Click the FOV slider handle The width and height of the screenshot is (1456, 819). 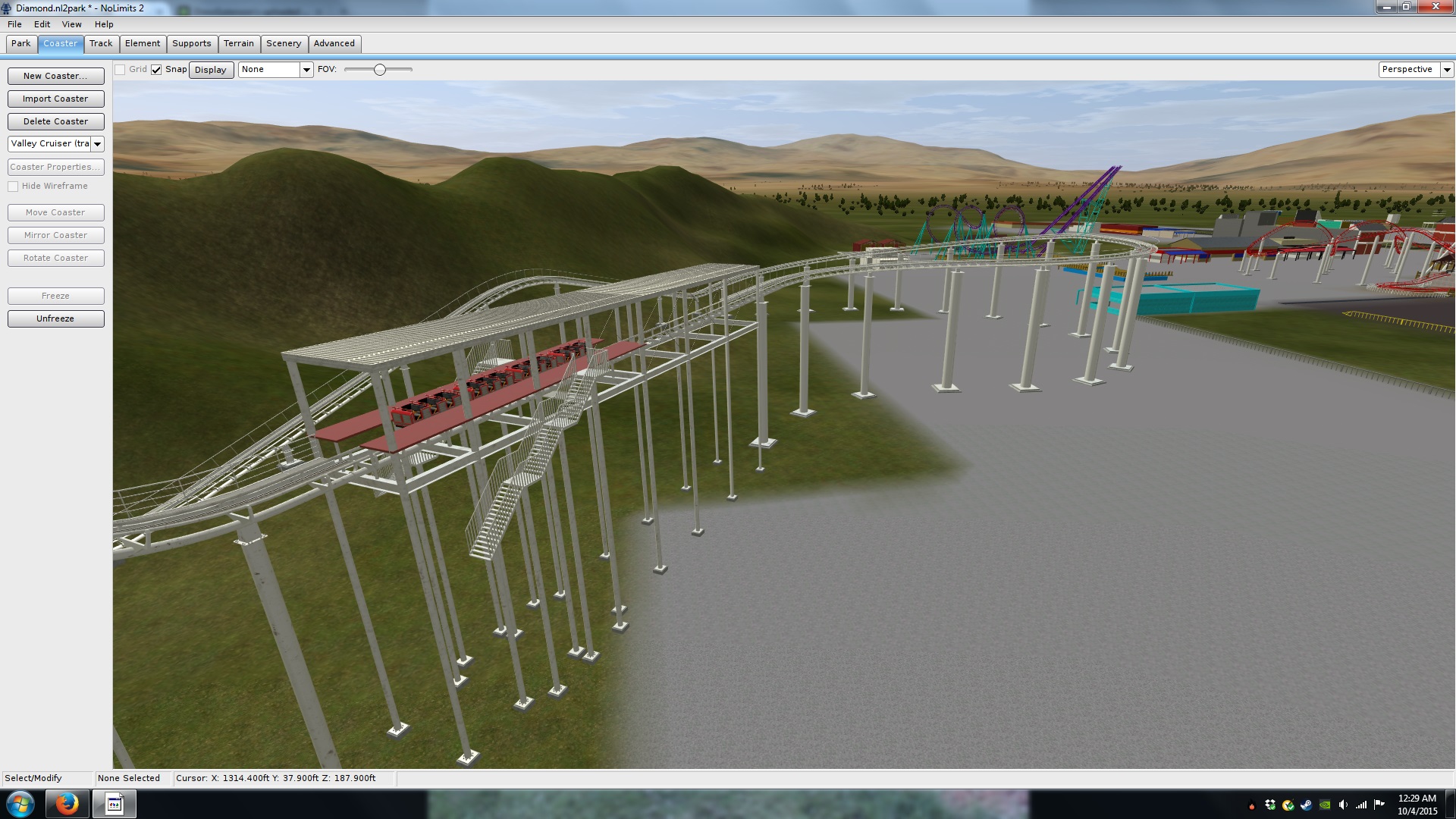380,70
